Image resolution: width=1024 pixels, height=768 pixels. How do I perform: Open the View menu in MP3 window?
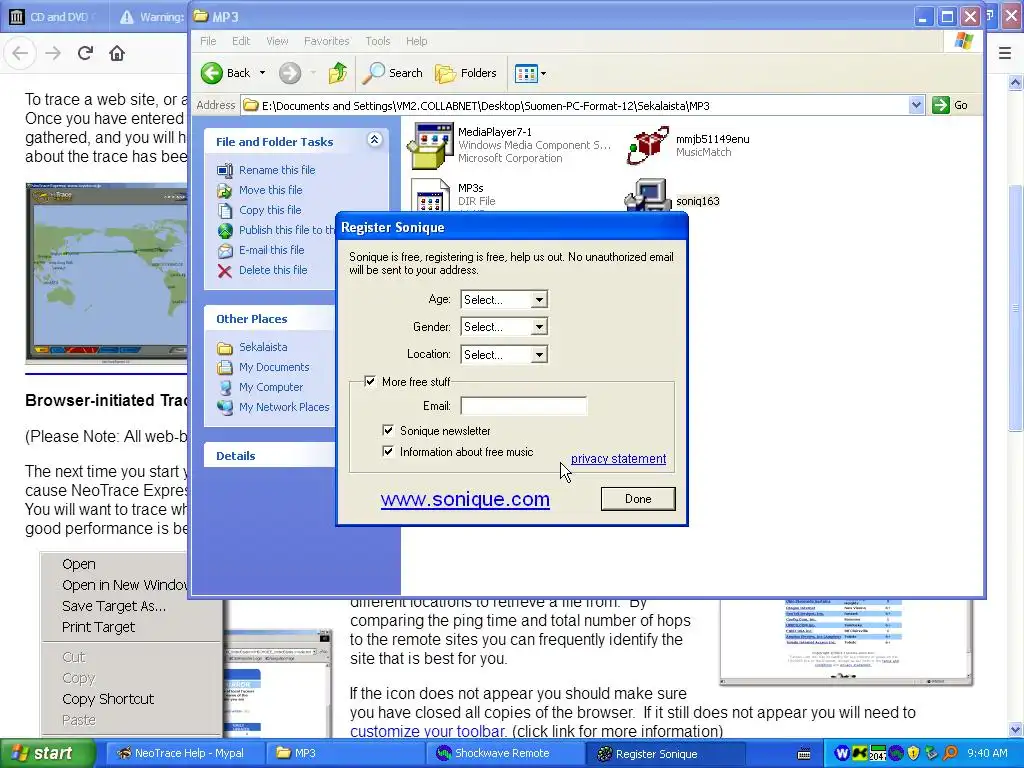277,41
